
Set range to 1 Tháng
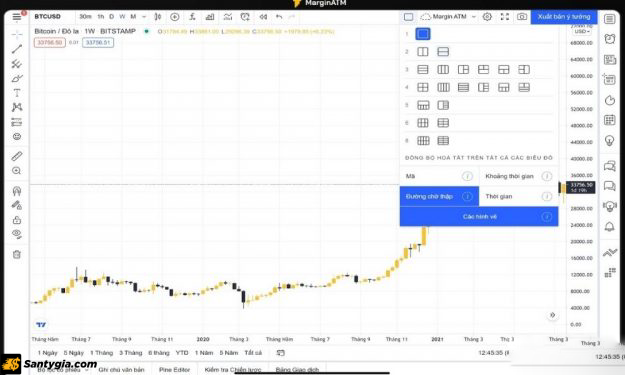[101, 353]
